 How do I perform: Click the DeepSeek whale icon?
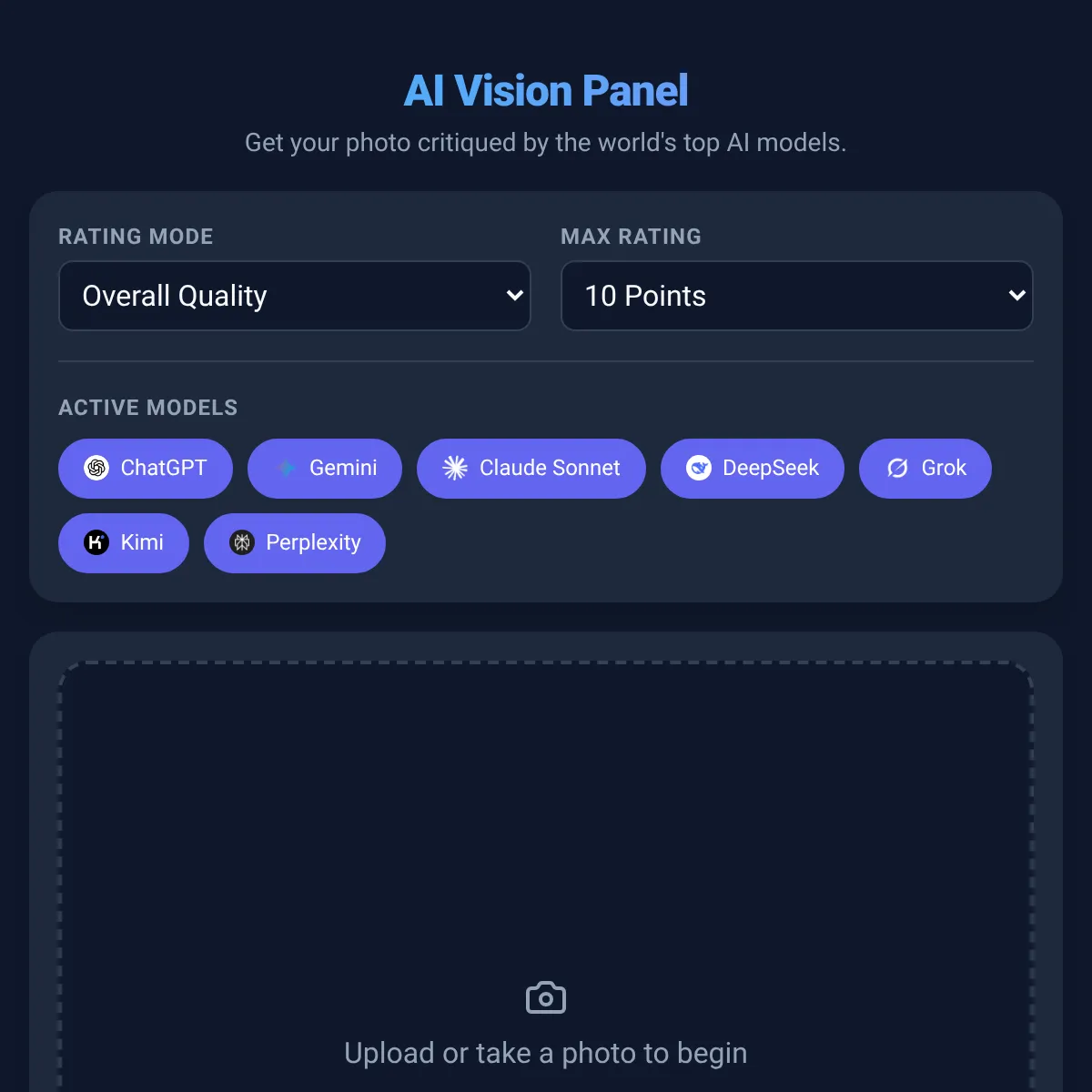tap(699, 468)
